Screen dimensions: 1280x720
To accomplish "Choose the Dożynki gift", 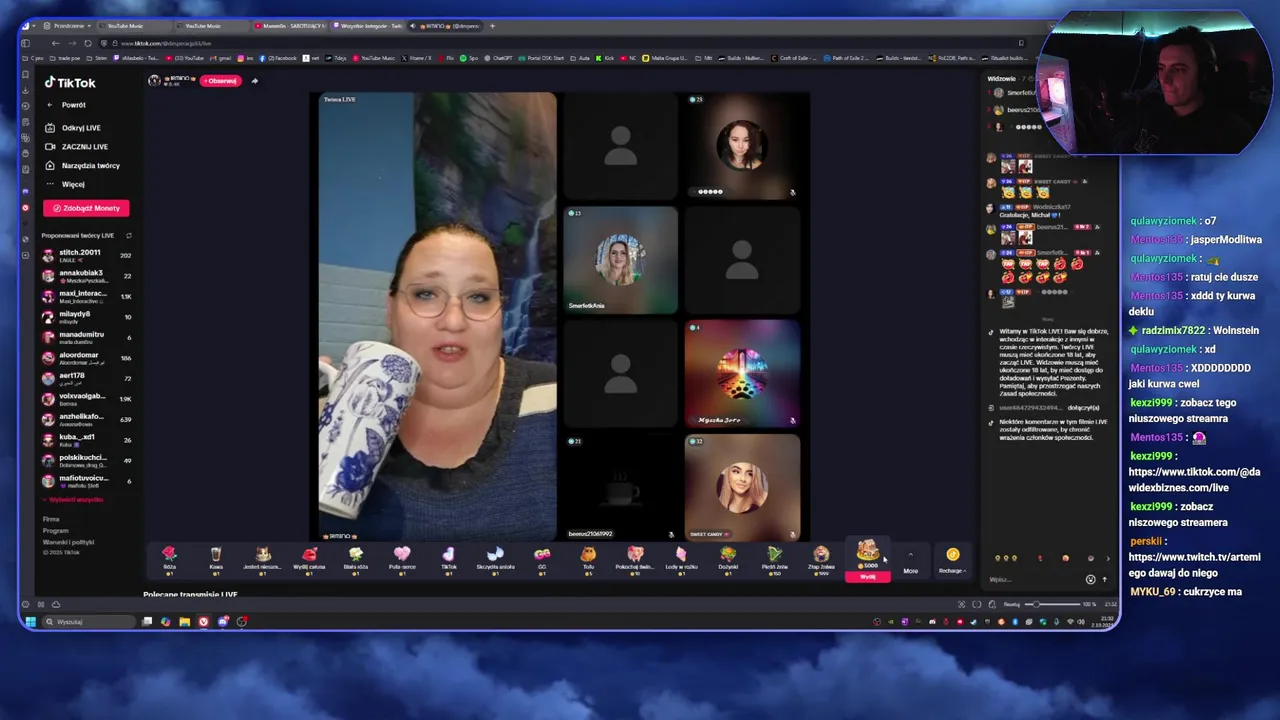I will [728, 559].
